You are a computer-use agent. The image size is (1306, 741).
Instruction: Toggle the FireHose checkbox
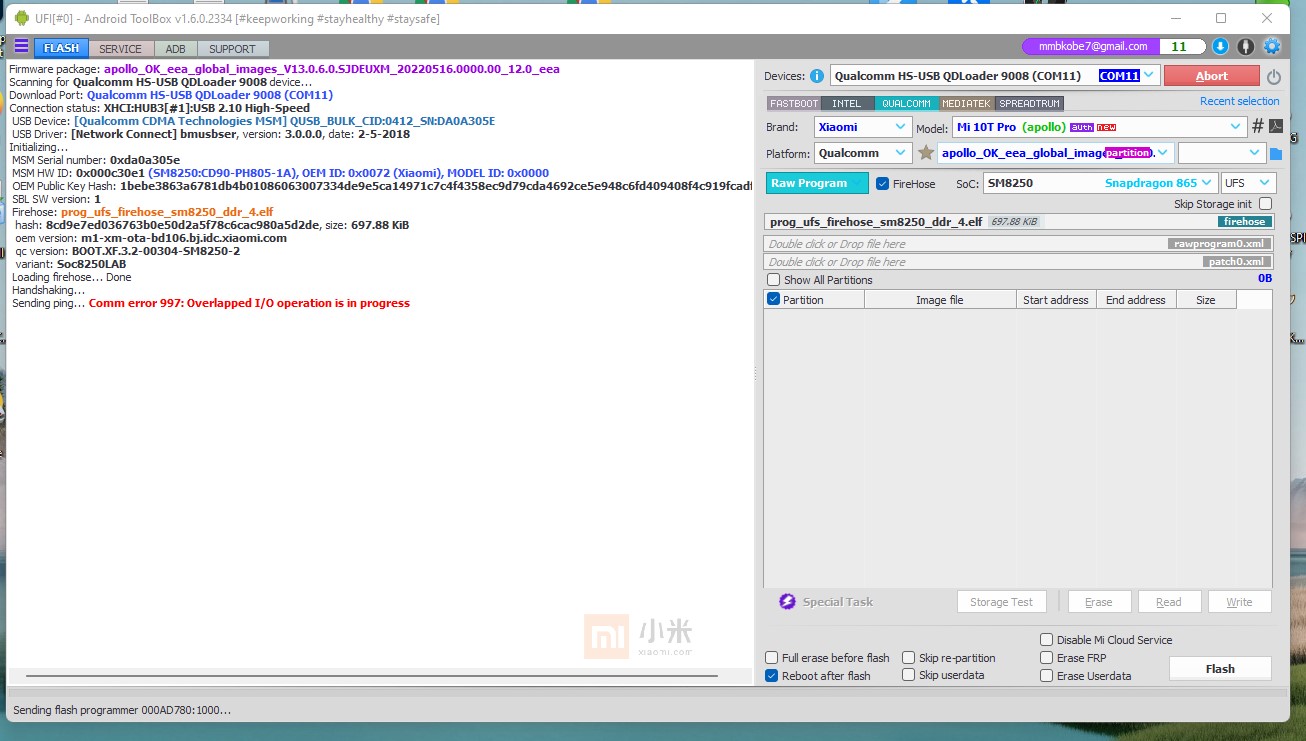point(883,184)
